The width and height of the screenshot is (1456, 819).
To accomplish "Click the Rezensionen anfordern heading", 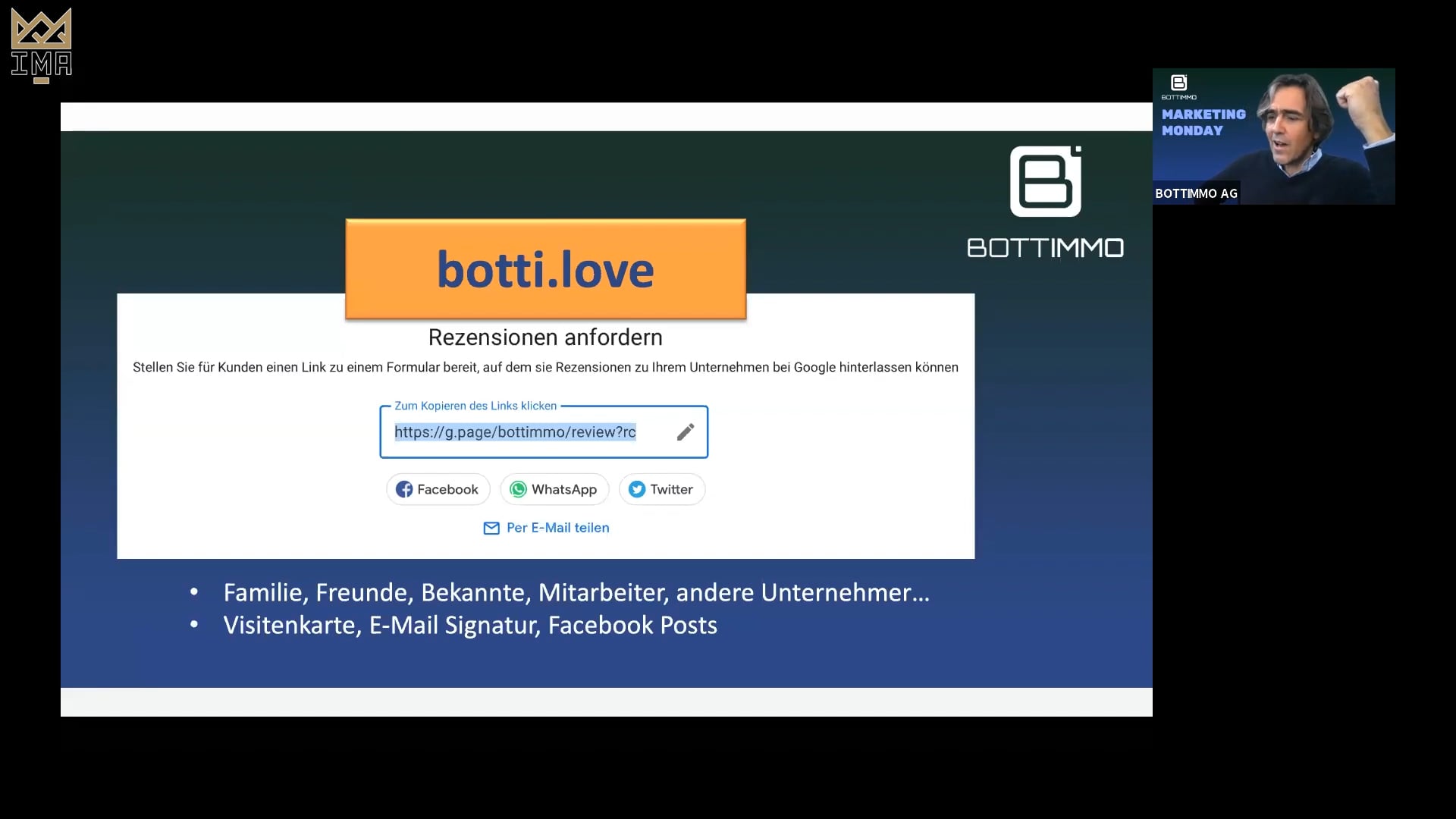I will pos(545,337).
